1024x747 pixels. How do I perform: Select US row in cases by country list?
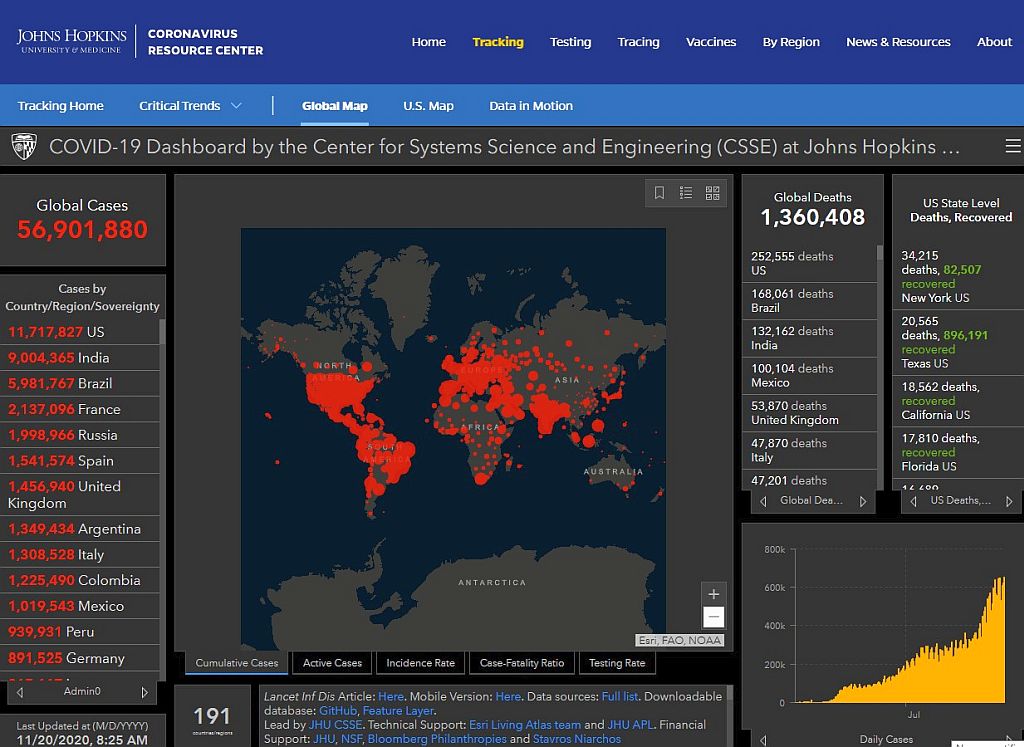click(x=80, y=332)
